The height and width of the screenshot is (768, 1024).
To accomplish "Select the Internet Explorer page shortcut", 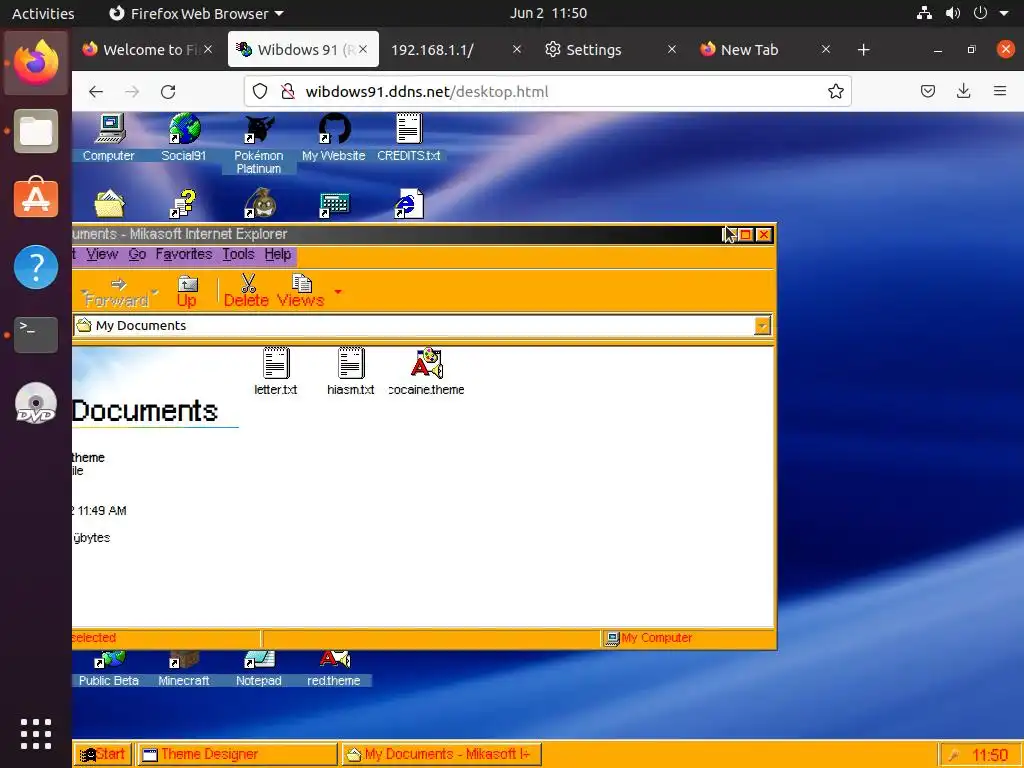I will pos(409,204).
